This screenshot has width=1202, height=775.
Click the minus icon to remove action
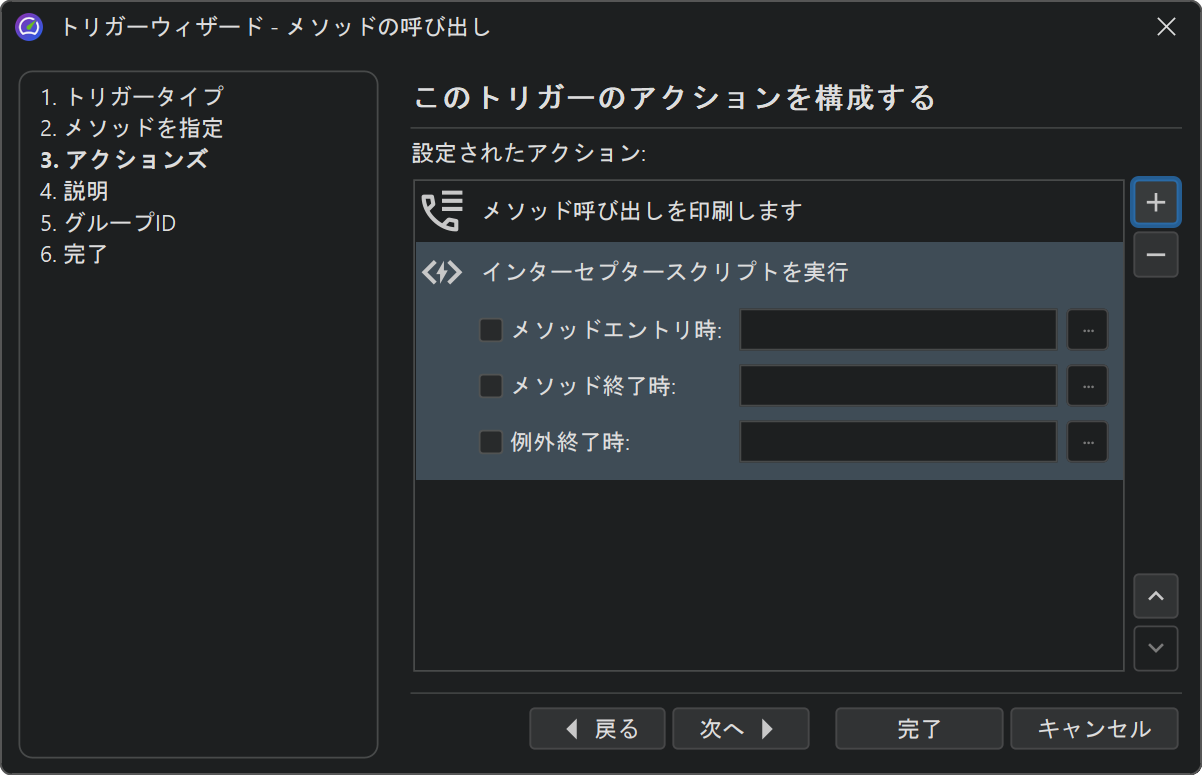[x=1156, y=255]
